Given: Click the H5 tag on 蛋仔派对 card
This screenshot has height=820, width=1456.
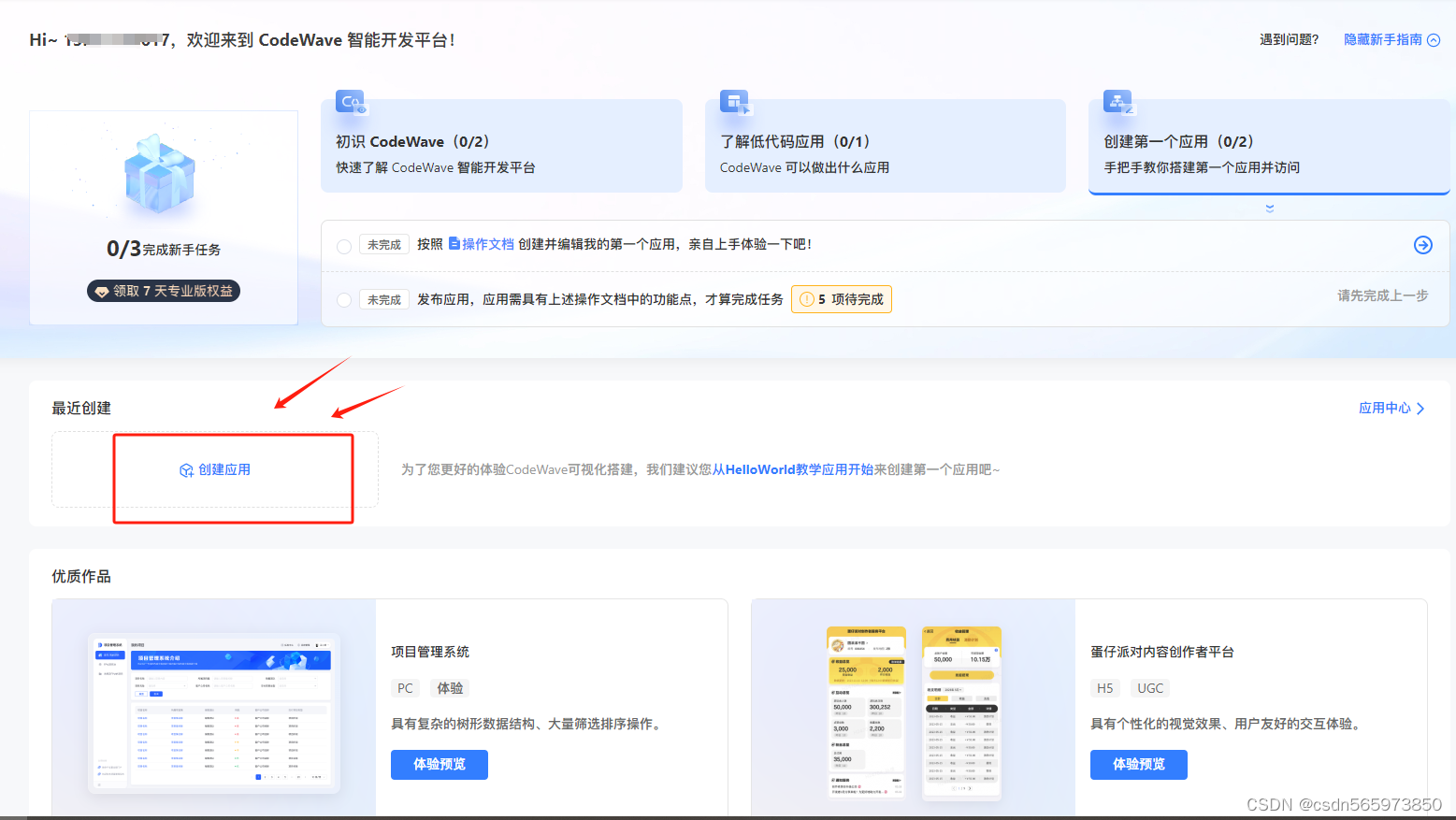Looking at the screenshot, I should click(x=1105, y=688).
